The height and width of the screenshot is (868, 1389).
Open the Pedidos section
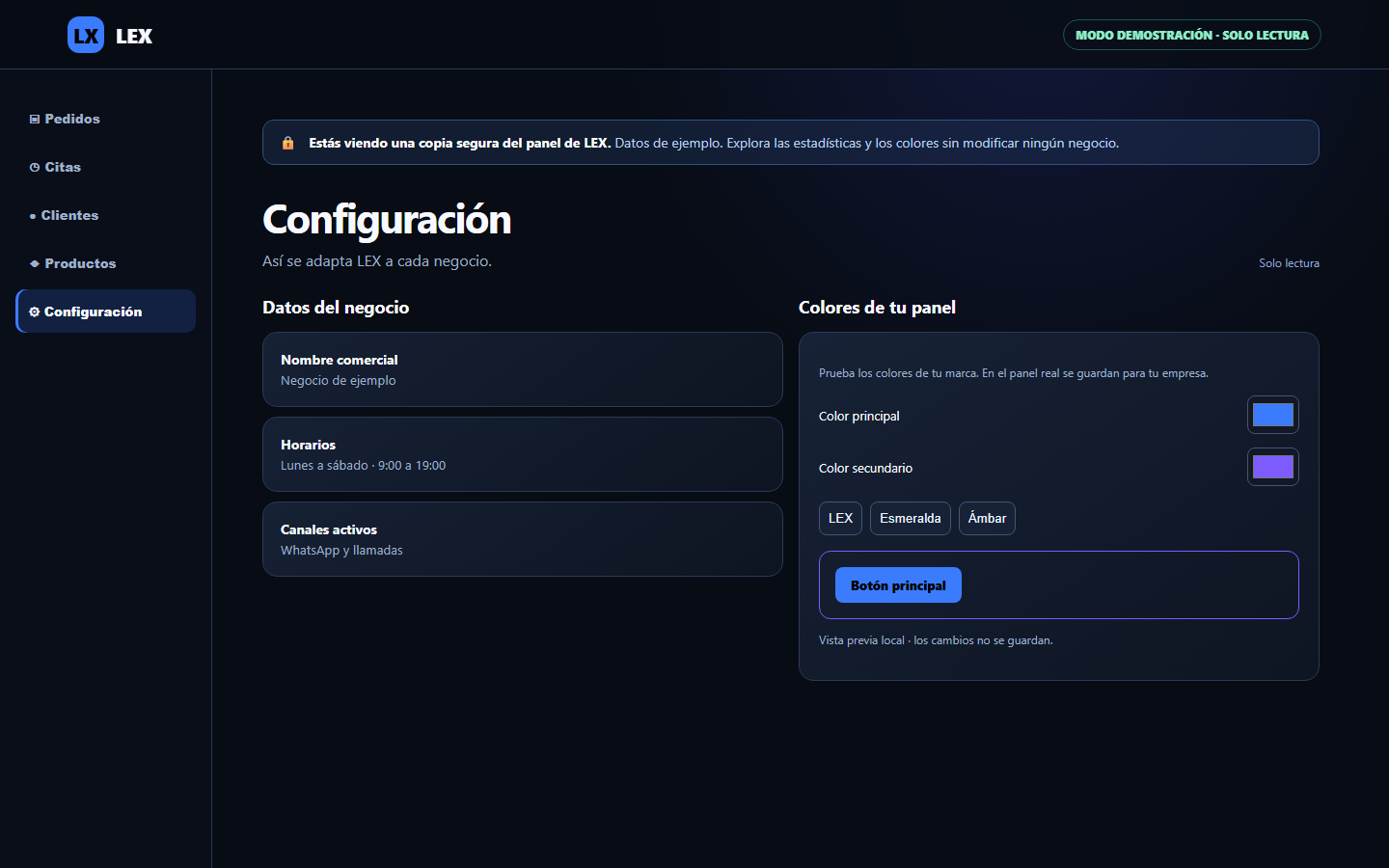click(106, 119)
